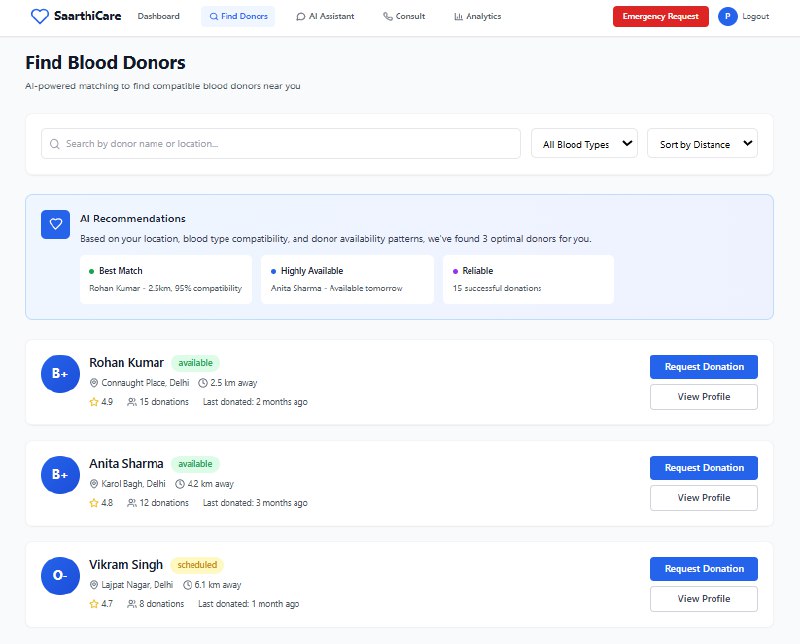Click the donor name Vikram Singh
Image resolution: width=800 pixels, height=644 pixels.
126,565
